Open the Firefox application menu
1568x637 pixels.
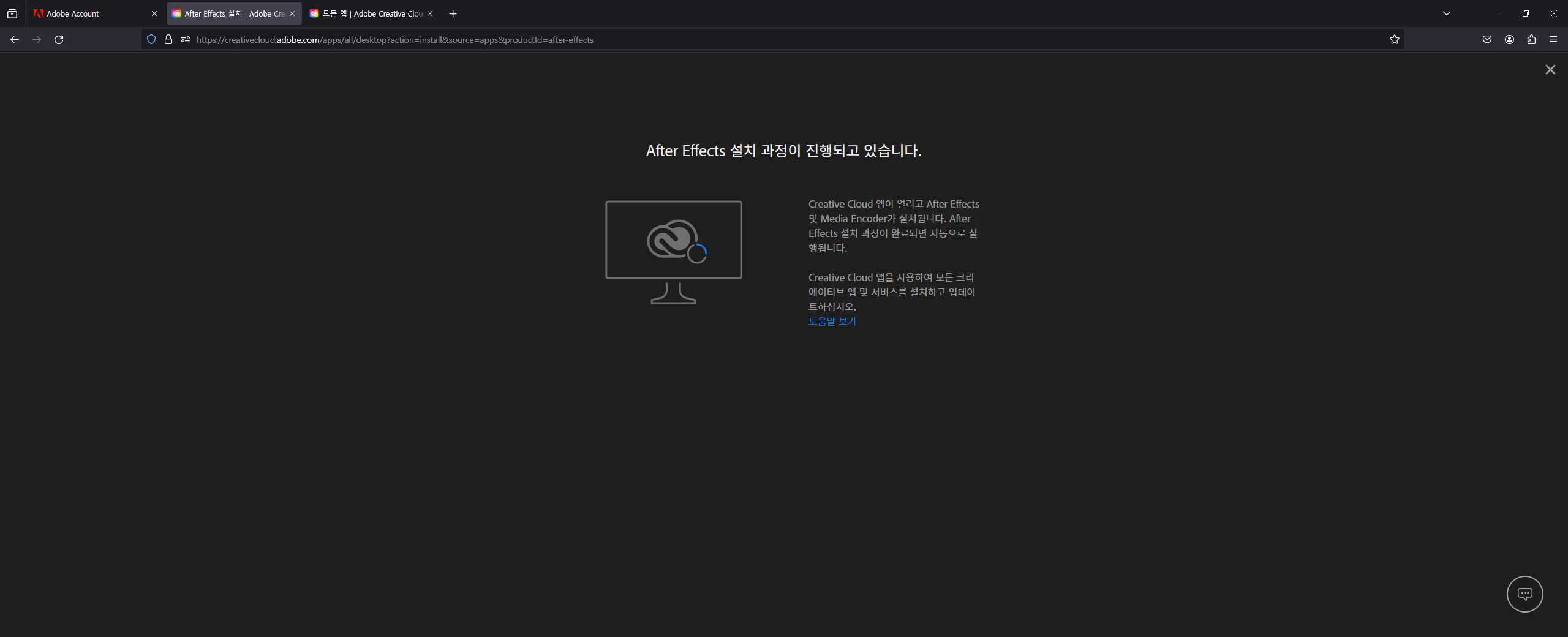1553,40
